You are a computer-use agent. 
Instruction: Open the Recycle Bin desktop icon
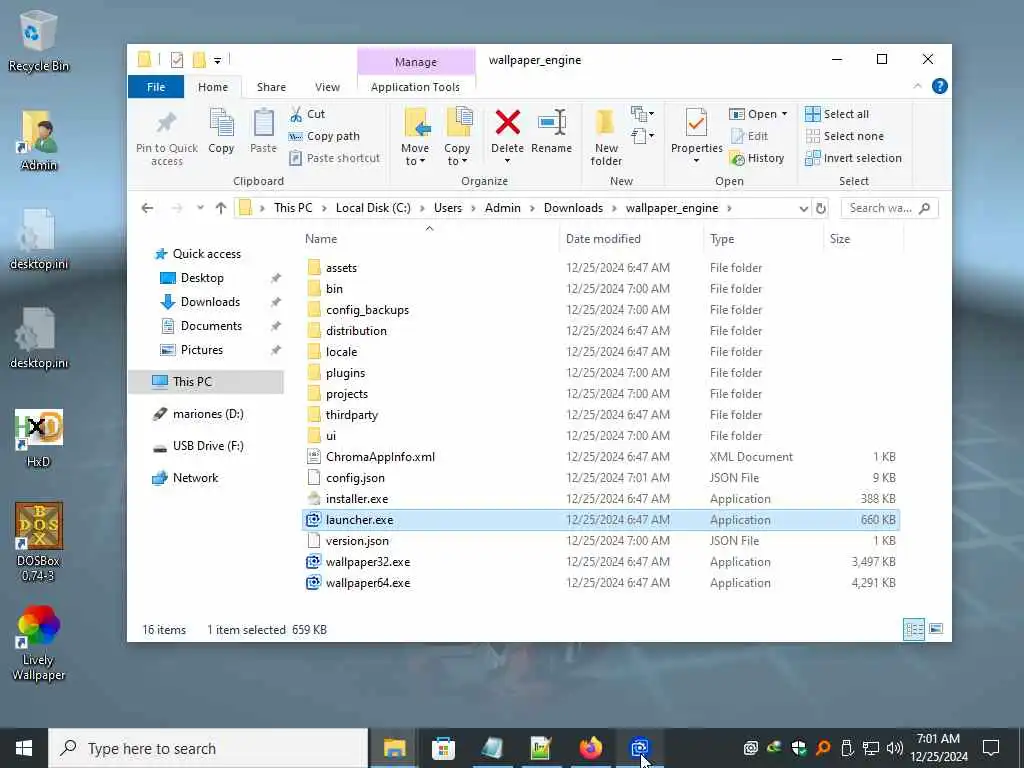[x=39, y=42]
